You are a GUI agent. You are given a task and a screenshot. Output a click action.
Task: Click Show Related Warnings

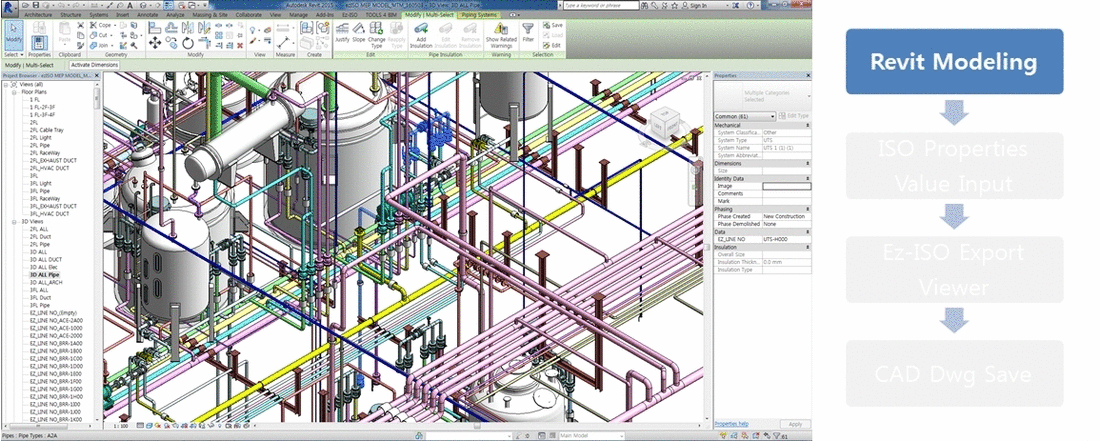coord(501,35)
